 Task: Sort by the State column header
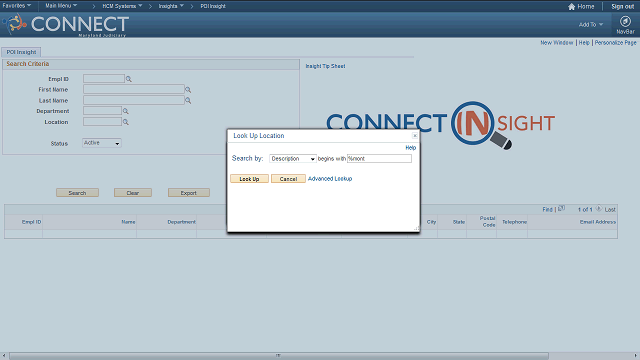pos(459,222)
